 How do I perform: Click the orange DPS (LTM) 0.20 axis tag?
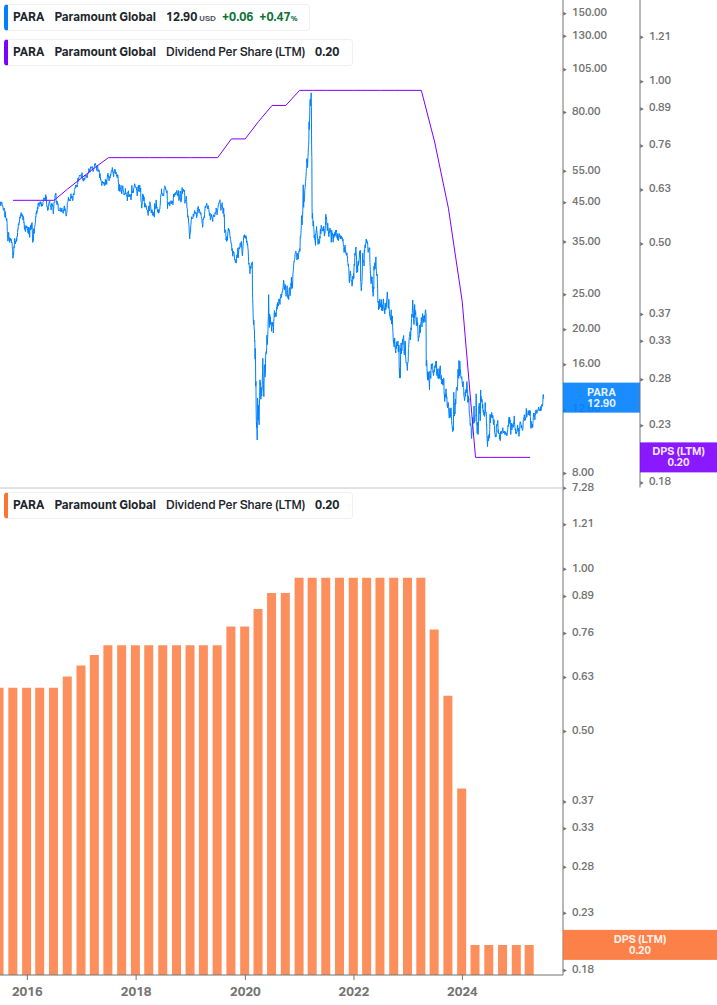639,945
